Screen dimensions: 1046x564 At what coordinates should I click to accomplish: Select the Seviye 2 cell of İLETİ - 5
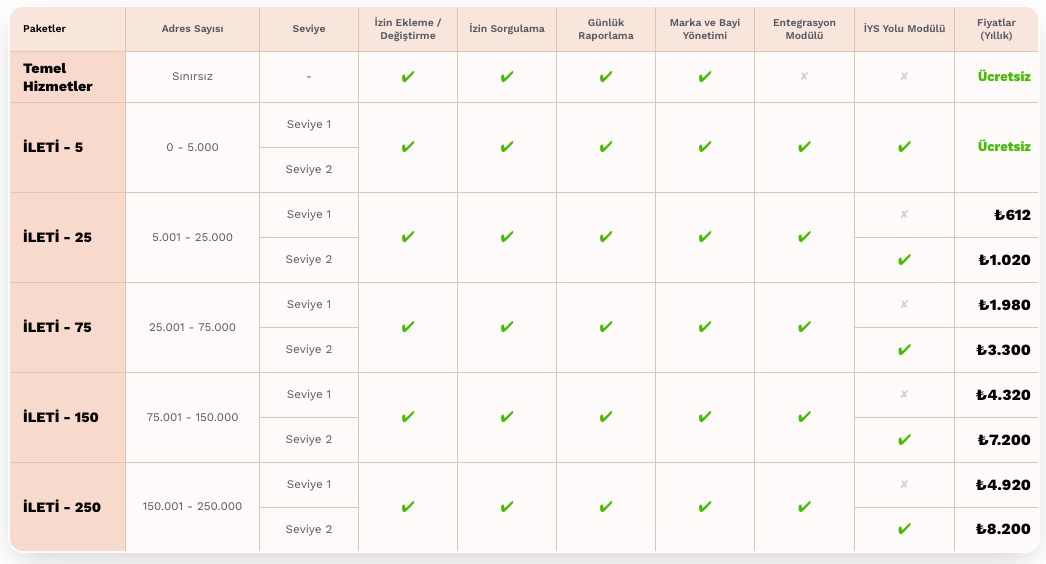point(309,169)
